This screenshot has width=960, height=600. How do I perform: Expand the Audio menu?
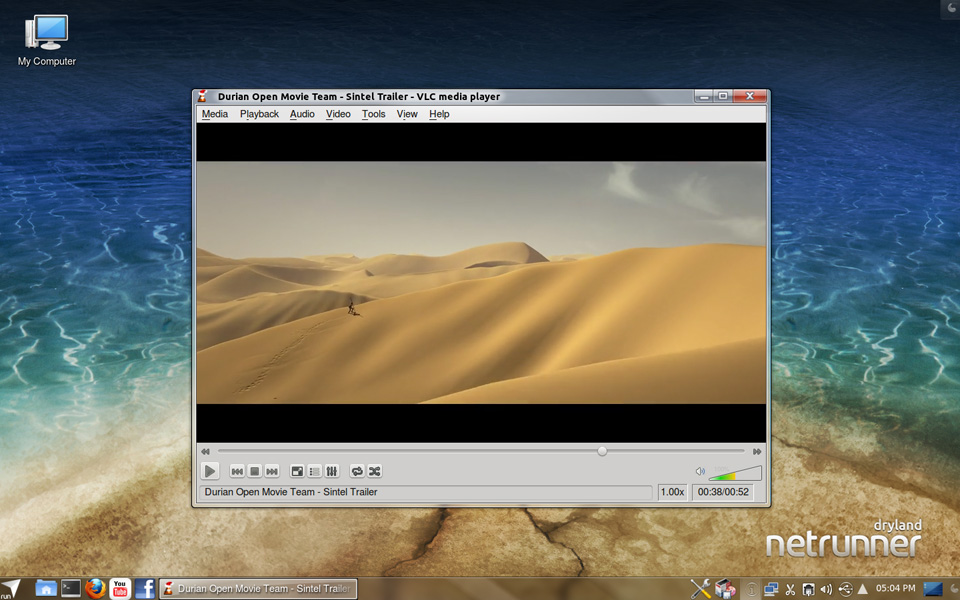pyautogui.click(x=302, y=114)
